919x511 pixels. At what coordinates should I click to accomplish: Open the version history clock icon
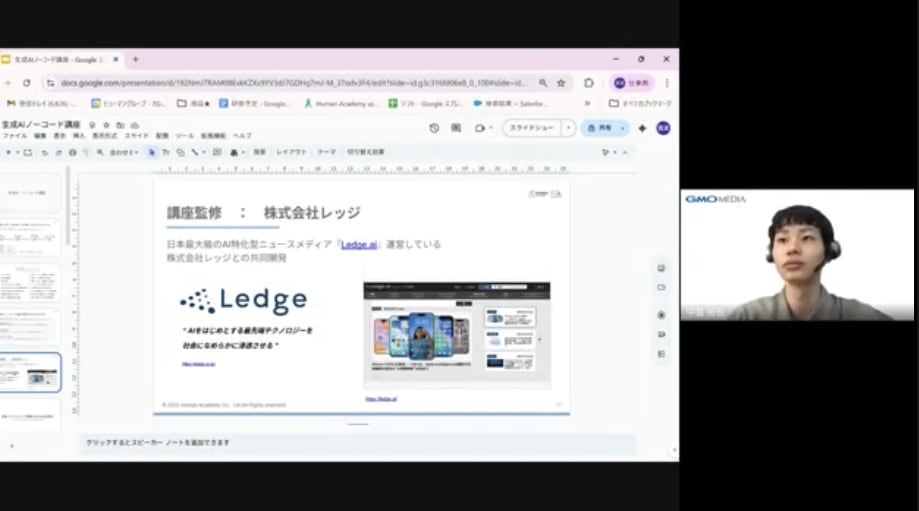(x=434, y=128)
